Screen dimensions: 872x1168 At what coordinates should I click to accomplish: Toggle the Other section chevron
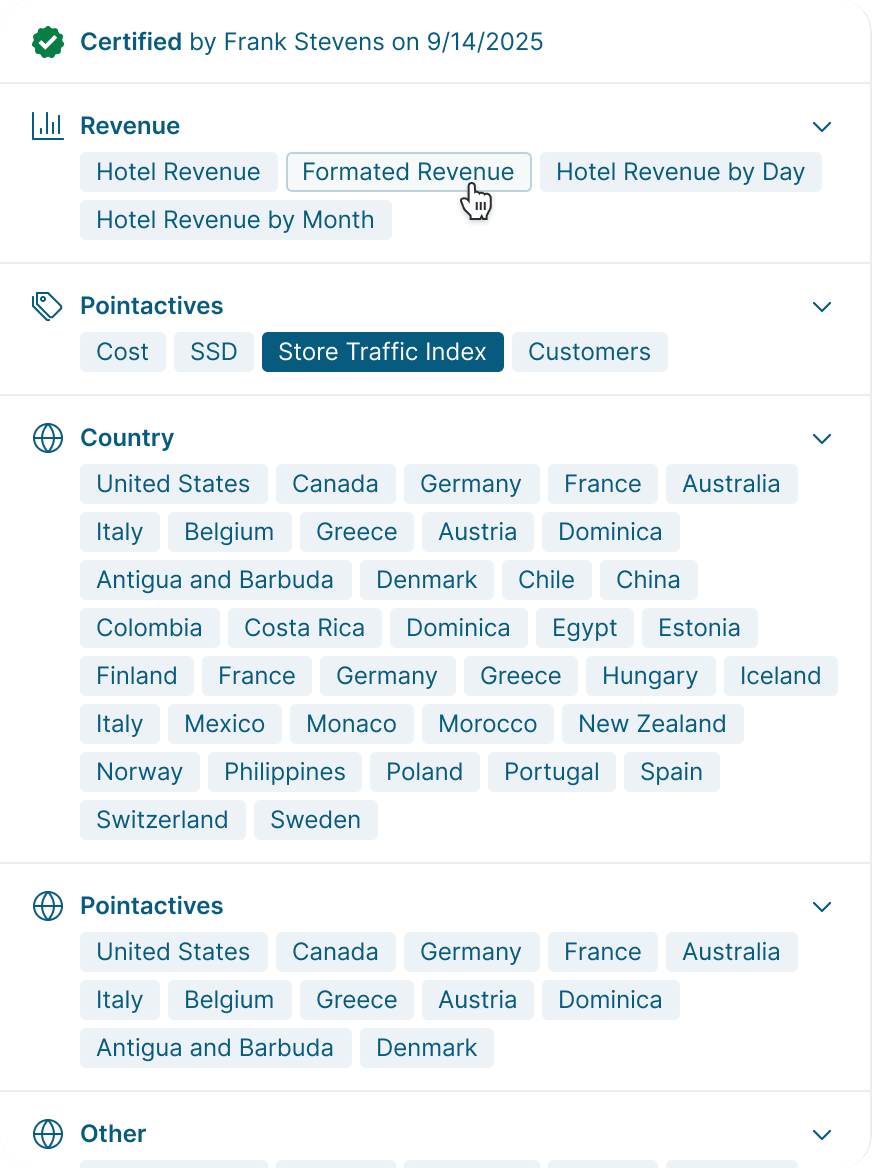[x=822, y=1135]
